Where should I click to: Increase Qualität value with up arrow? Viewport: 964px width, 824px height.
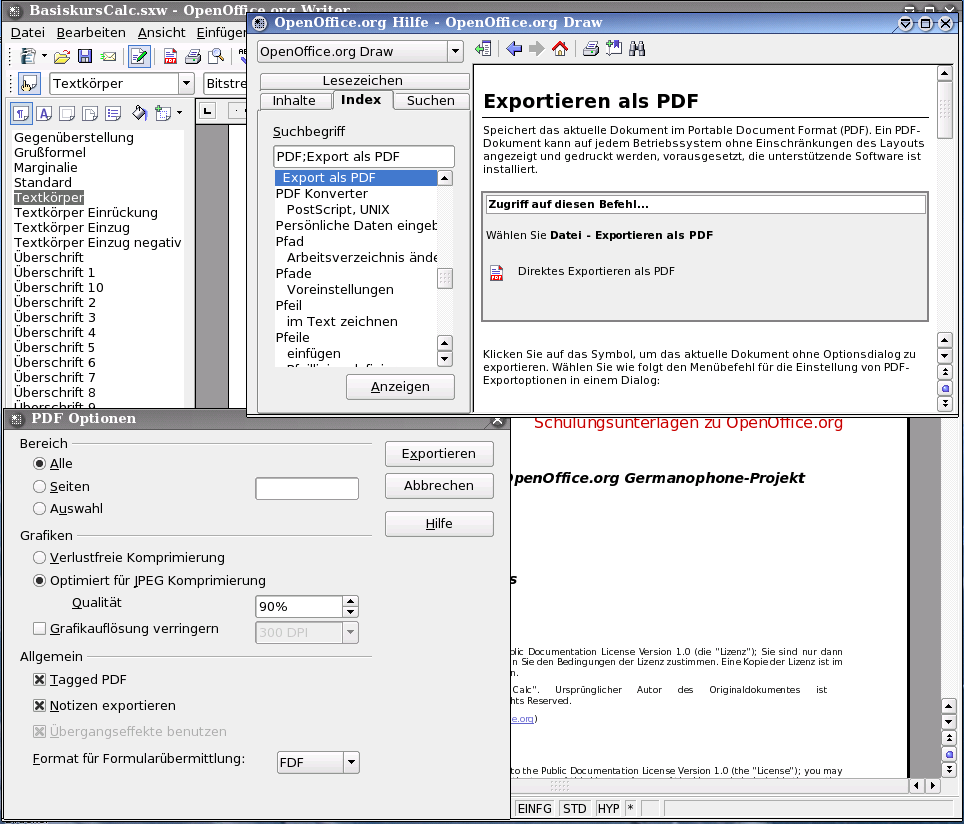(350, 602)
